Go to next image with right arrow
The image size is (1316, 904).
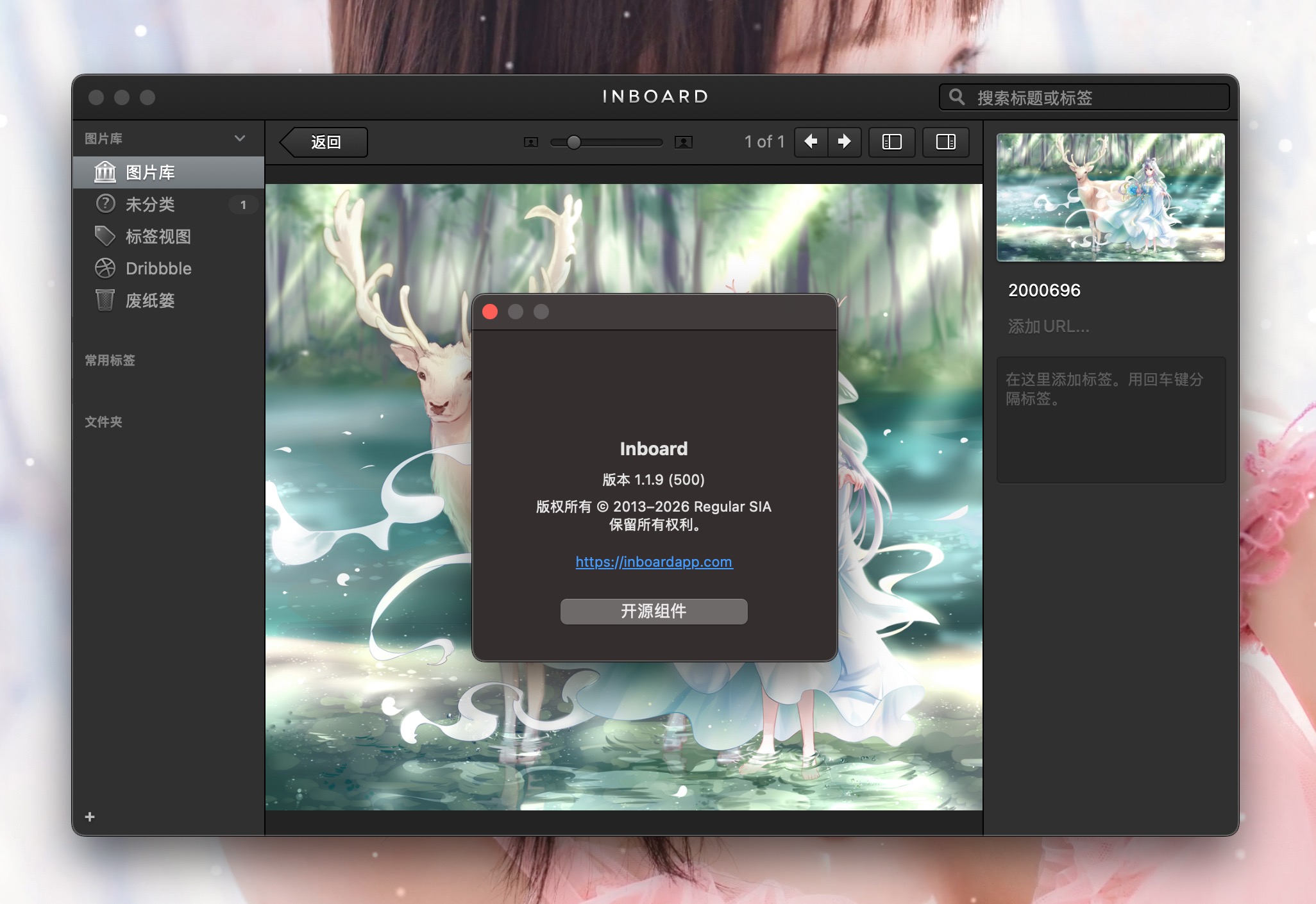(x=845, y=142)
